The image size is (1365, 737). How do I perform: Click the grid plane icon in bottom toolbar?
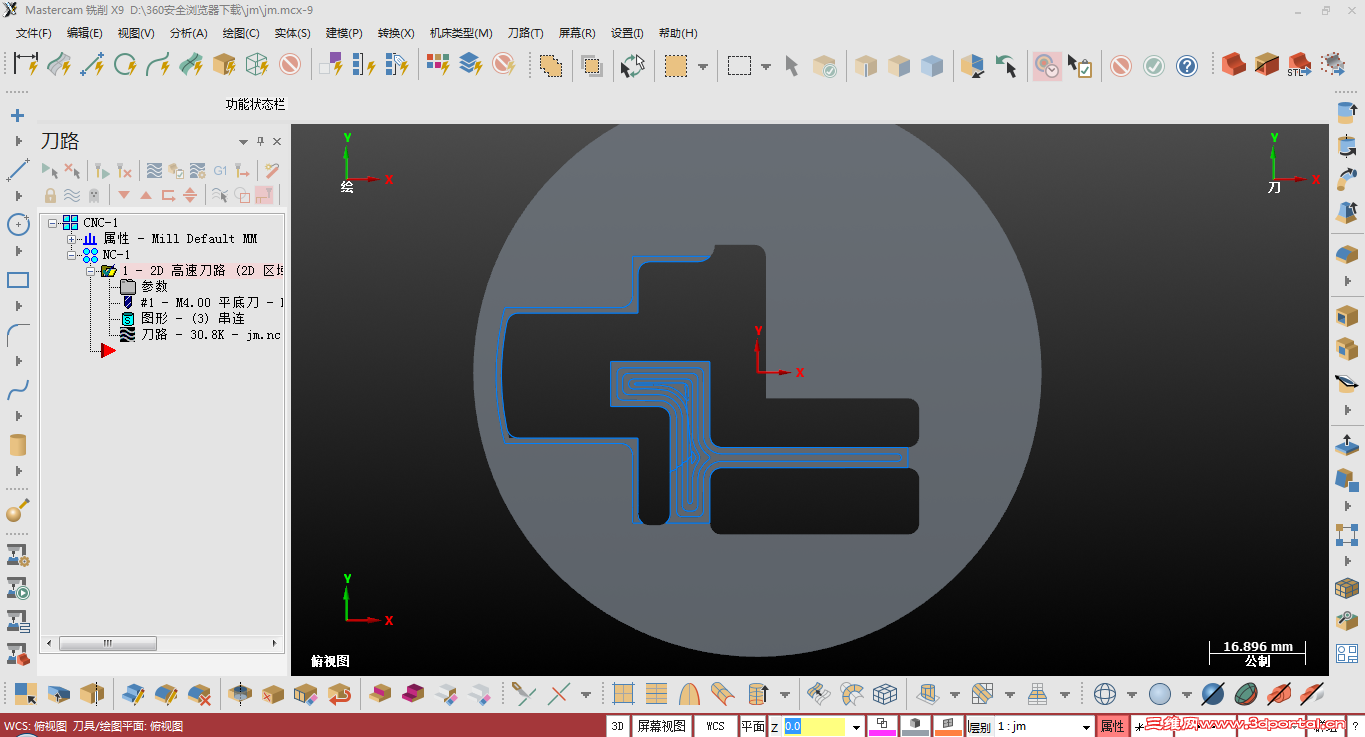pyautogui.click(x=624, y=694)
